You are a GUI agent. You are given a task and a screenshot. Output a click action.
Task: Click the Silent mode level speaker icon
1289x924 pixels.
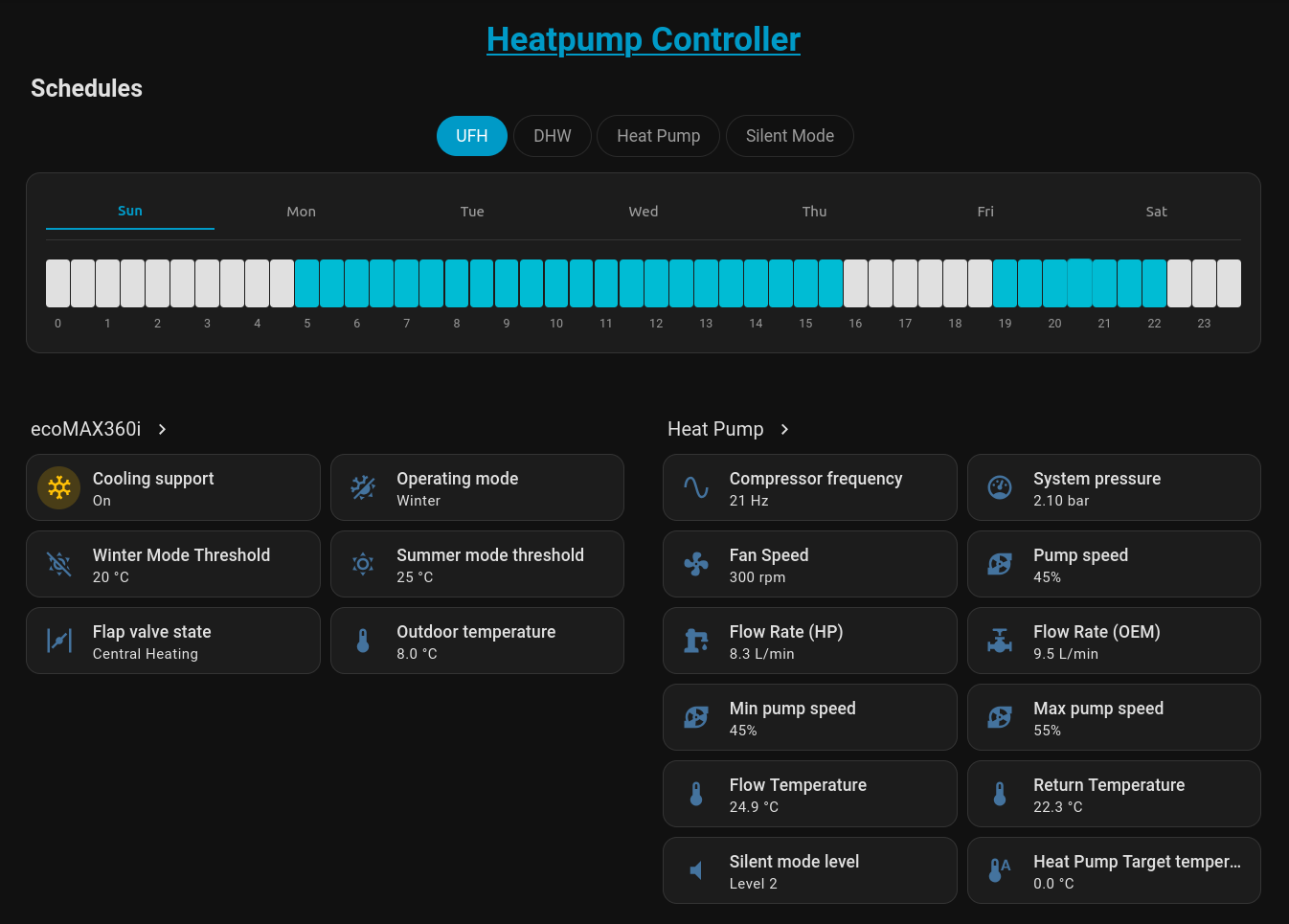(696, 870)
